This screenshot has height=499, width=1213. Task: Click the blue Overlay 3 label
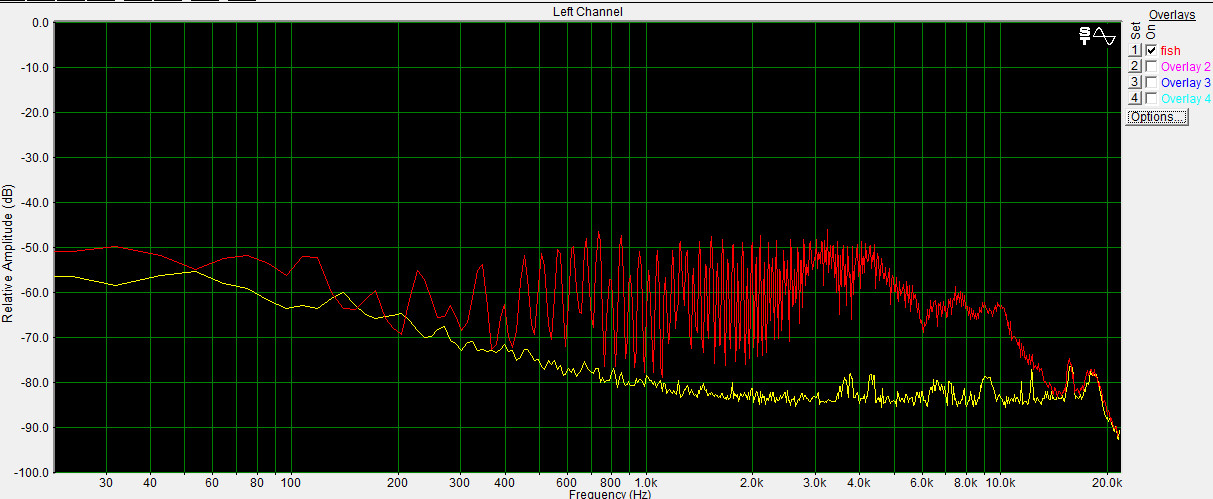[1185, 82]
